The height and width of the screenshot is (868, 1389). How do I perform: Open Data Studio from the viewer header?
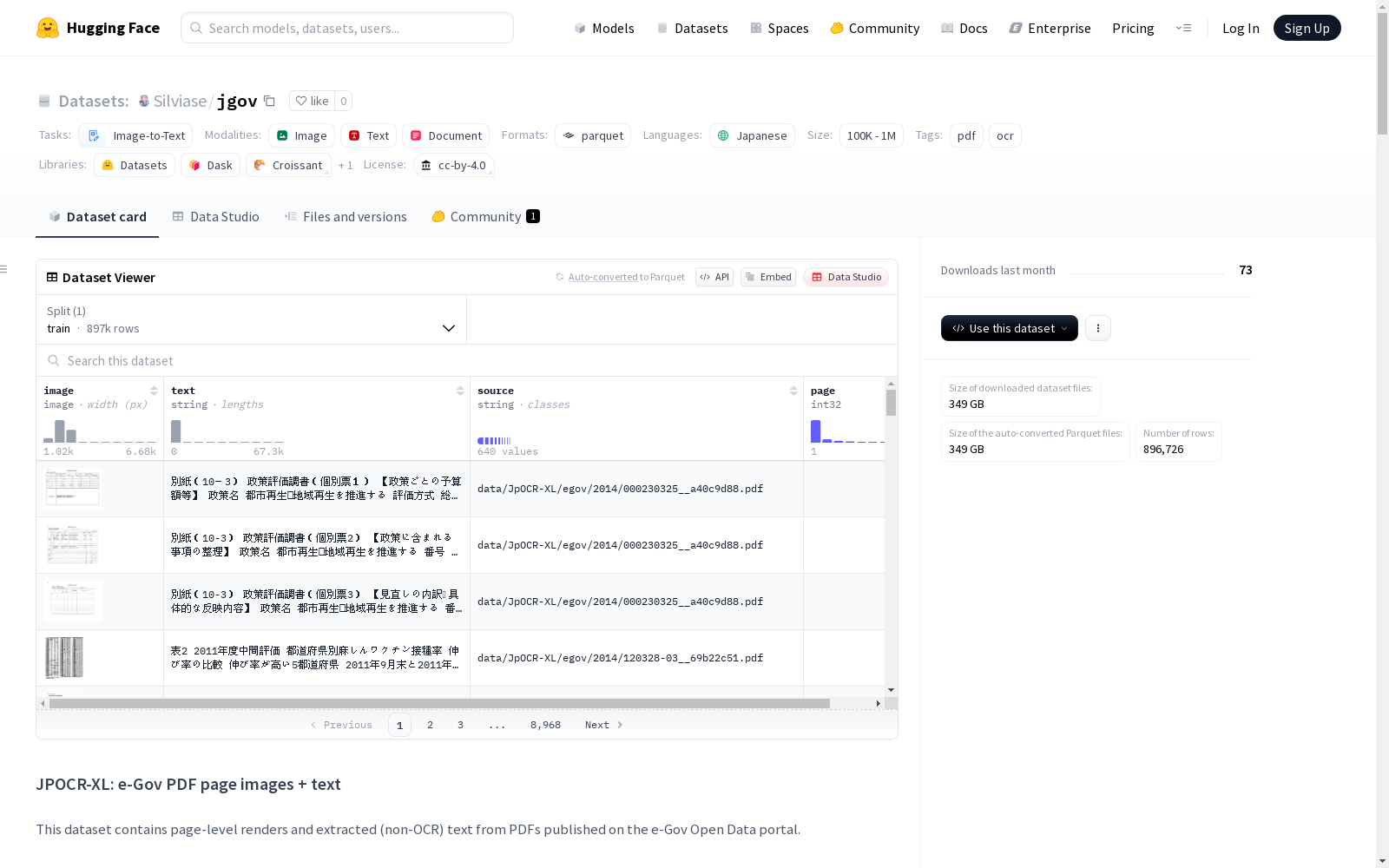click(x=846, y=277)
